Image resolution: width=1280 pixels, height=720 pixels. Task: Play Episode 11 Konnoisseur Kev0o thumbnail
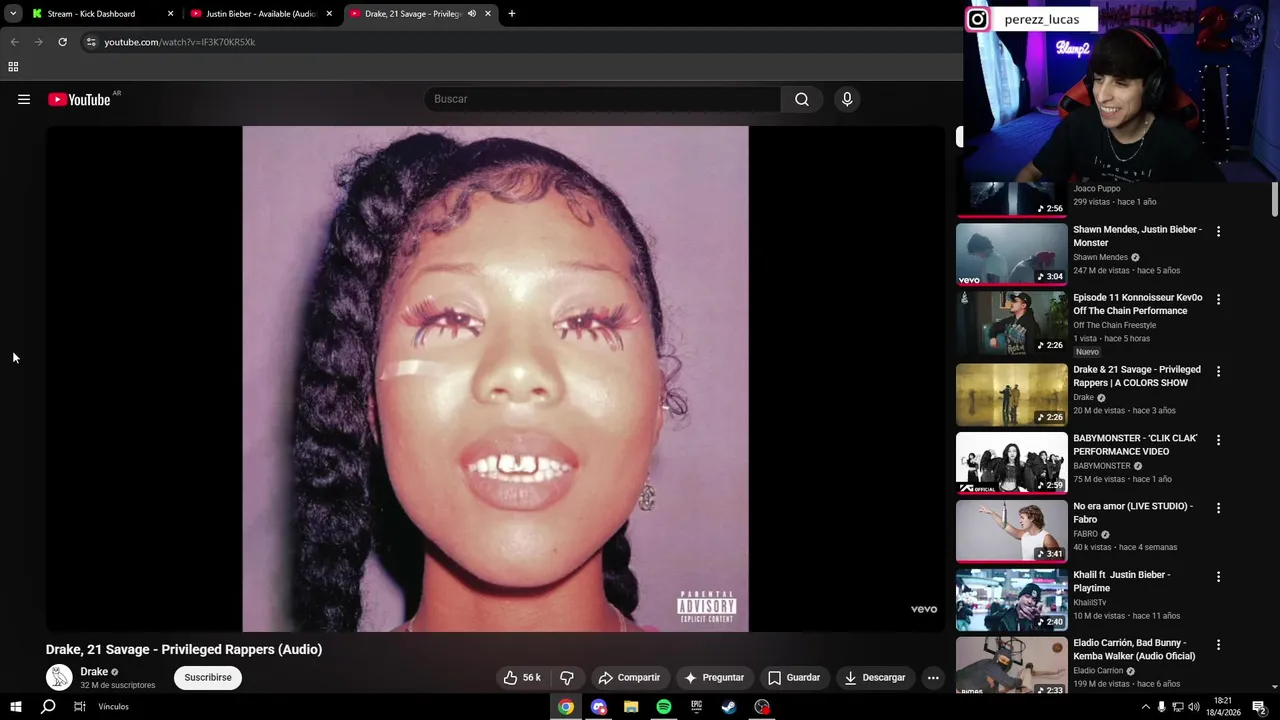click(x=1011, y=323)
